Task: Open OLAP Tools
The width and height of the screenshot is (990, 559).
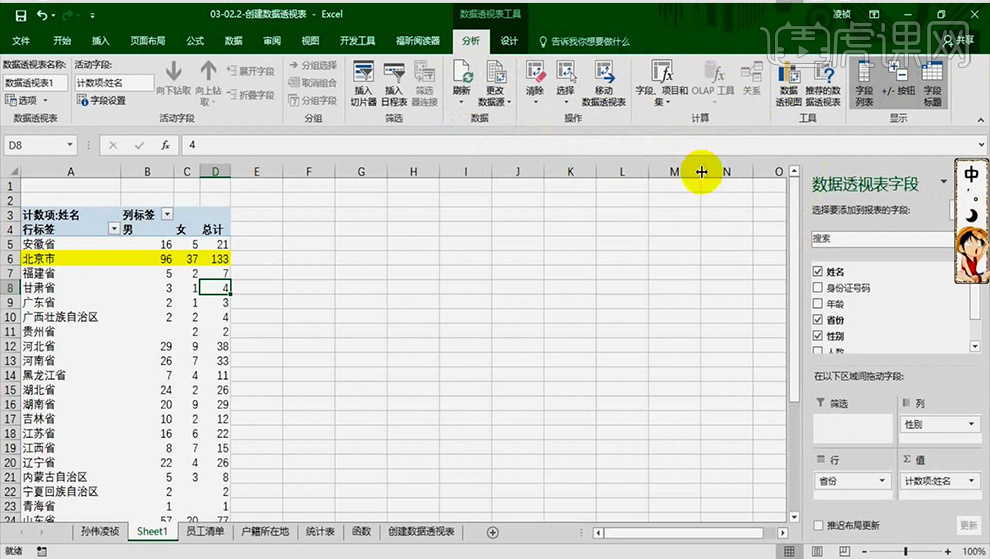Action: click(x=713, y=83)
